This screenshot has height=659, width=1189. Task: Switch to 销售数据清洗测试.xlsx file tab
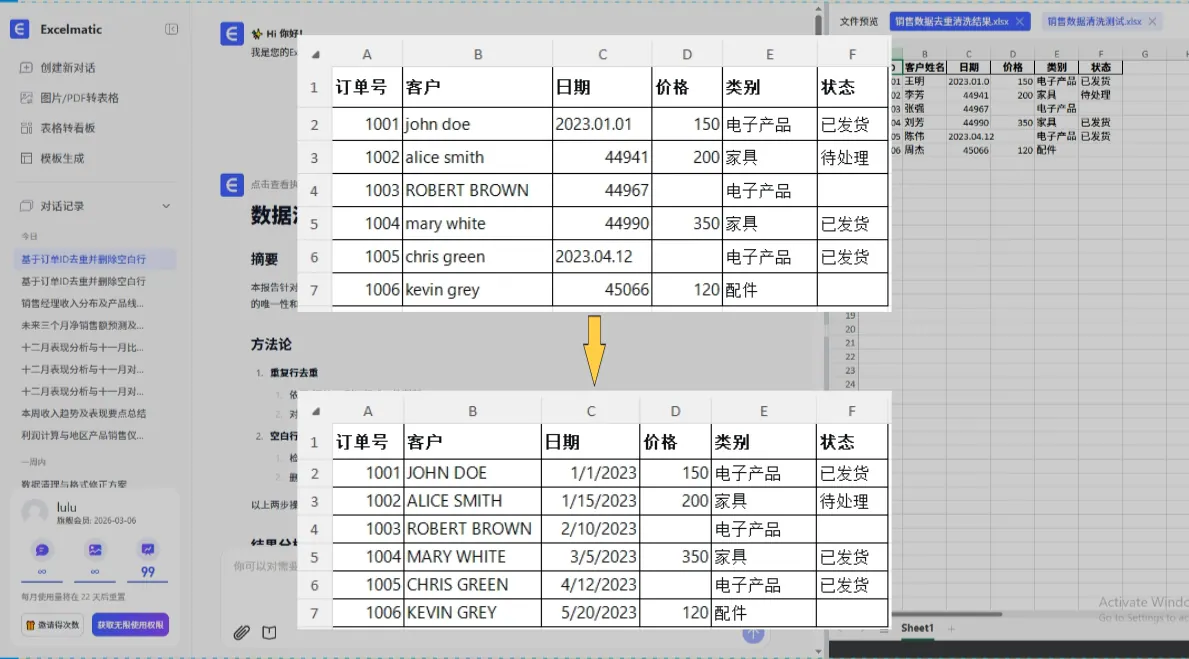[1092, 21]
